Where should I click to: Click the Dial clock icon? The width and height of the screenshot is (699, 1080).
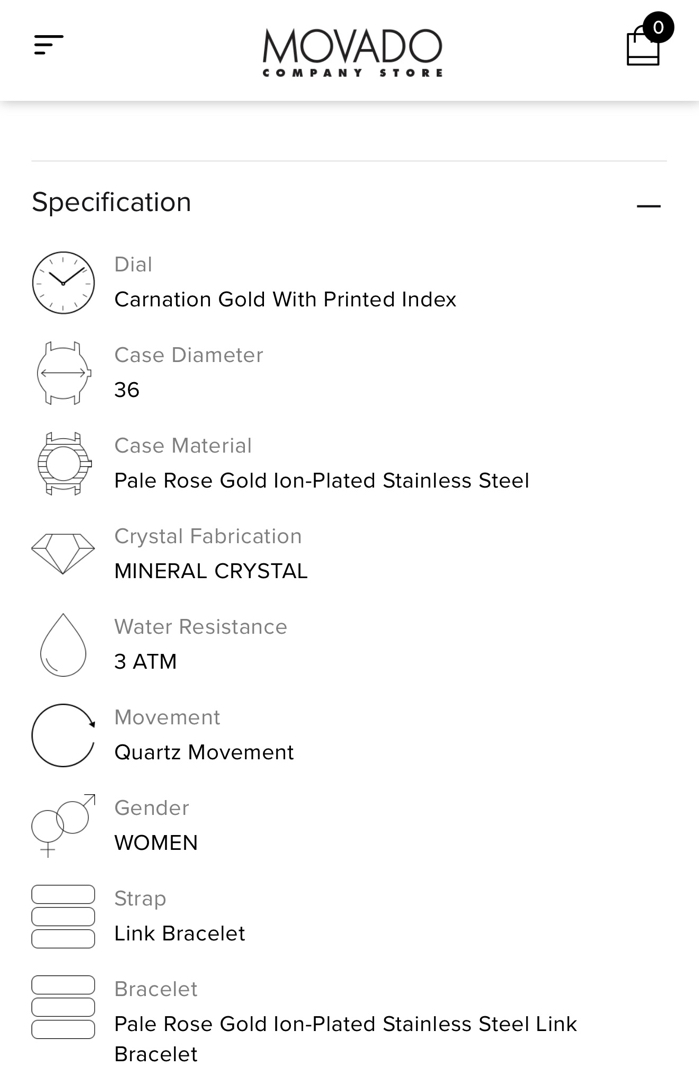[x=63, y=283]
